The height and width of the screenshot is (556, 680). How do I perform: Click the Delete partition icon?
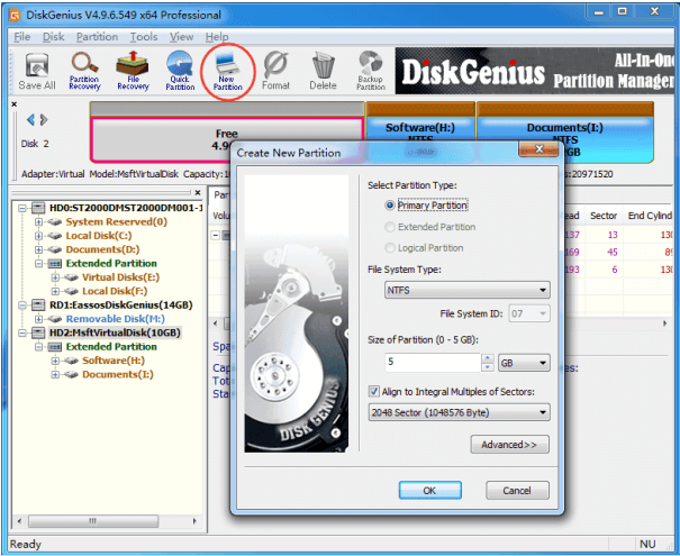click(322, 70)
